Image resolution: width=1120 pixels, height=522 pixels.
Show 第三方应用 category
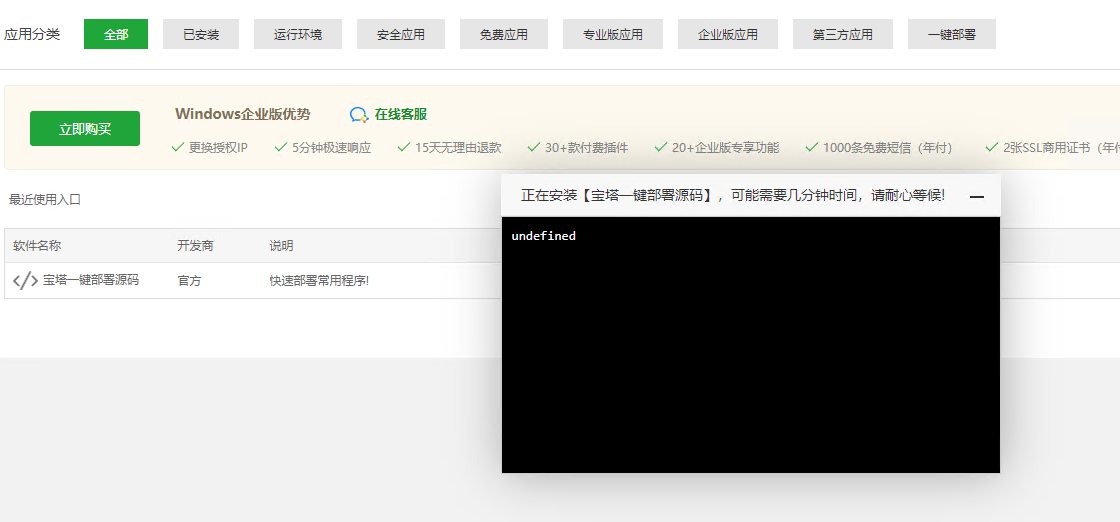[843, 34]
